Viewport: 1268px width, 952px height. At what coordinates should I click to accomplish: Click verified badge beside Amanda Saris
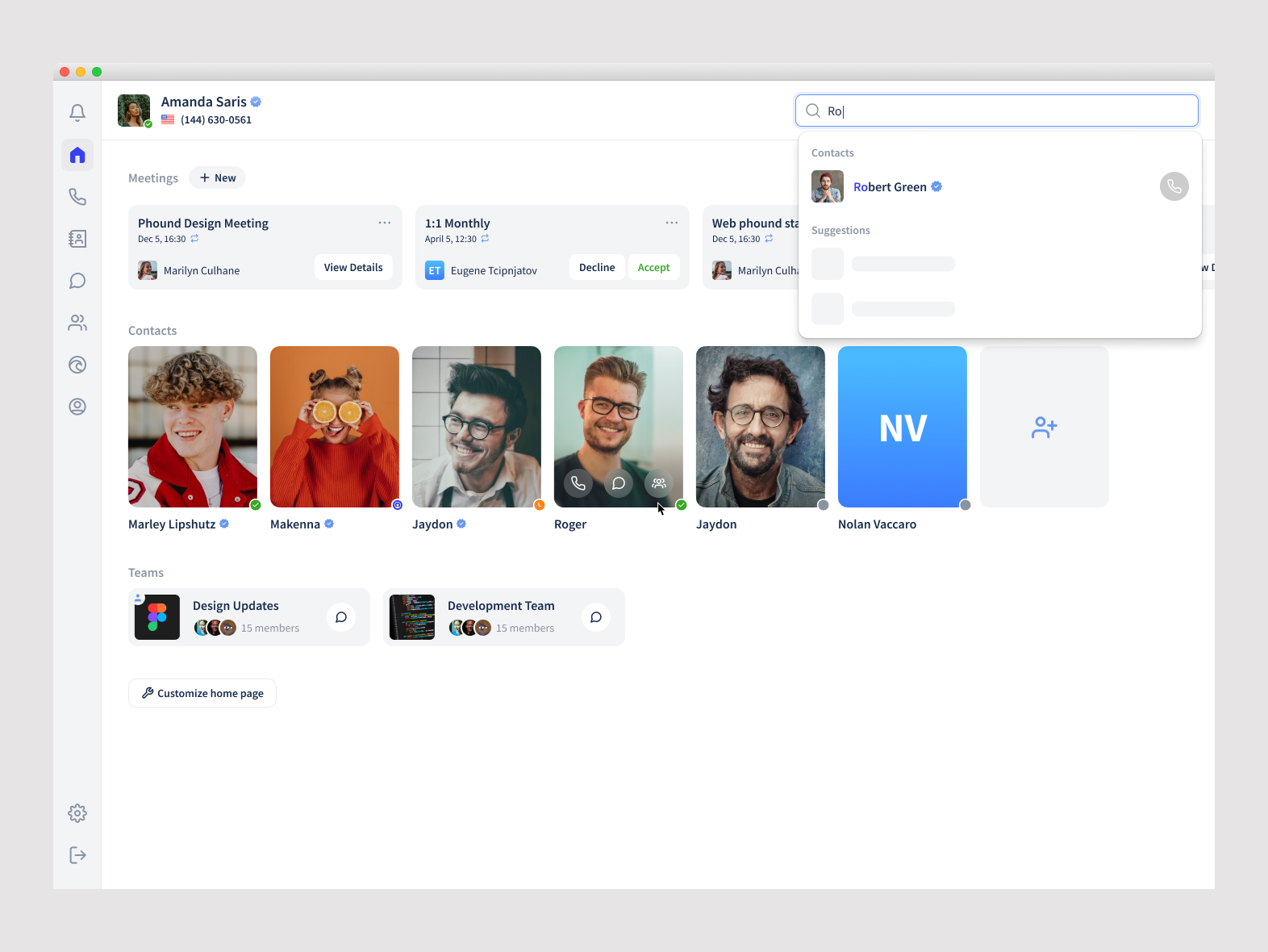256,102
